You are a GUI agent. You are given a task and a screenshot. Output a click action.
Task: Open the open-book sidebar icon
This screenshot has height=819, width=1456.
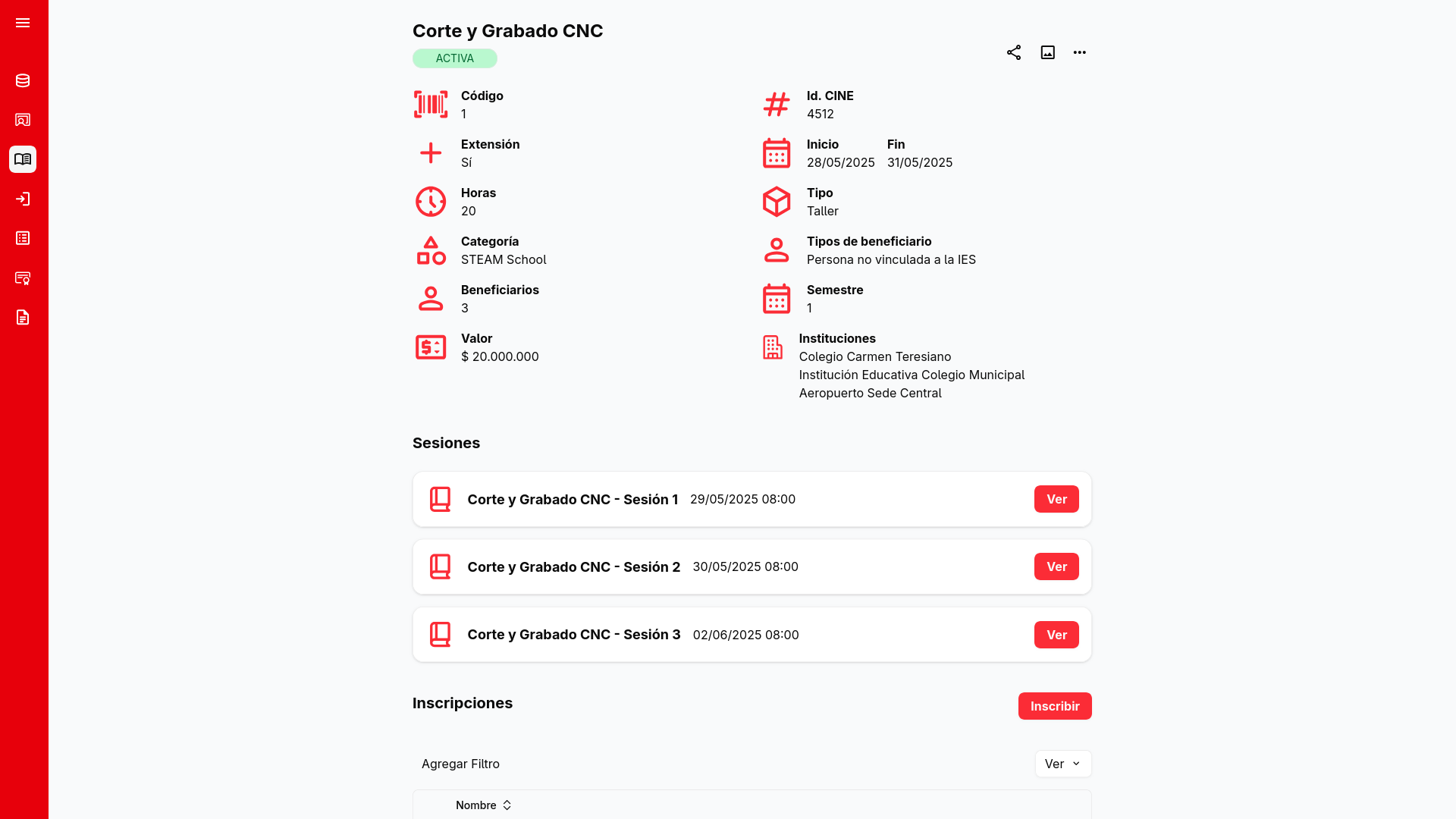point(23,159)
